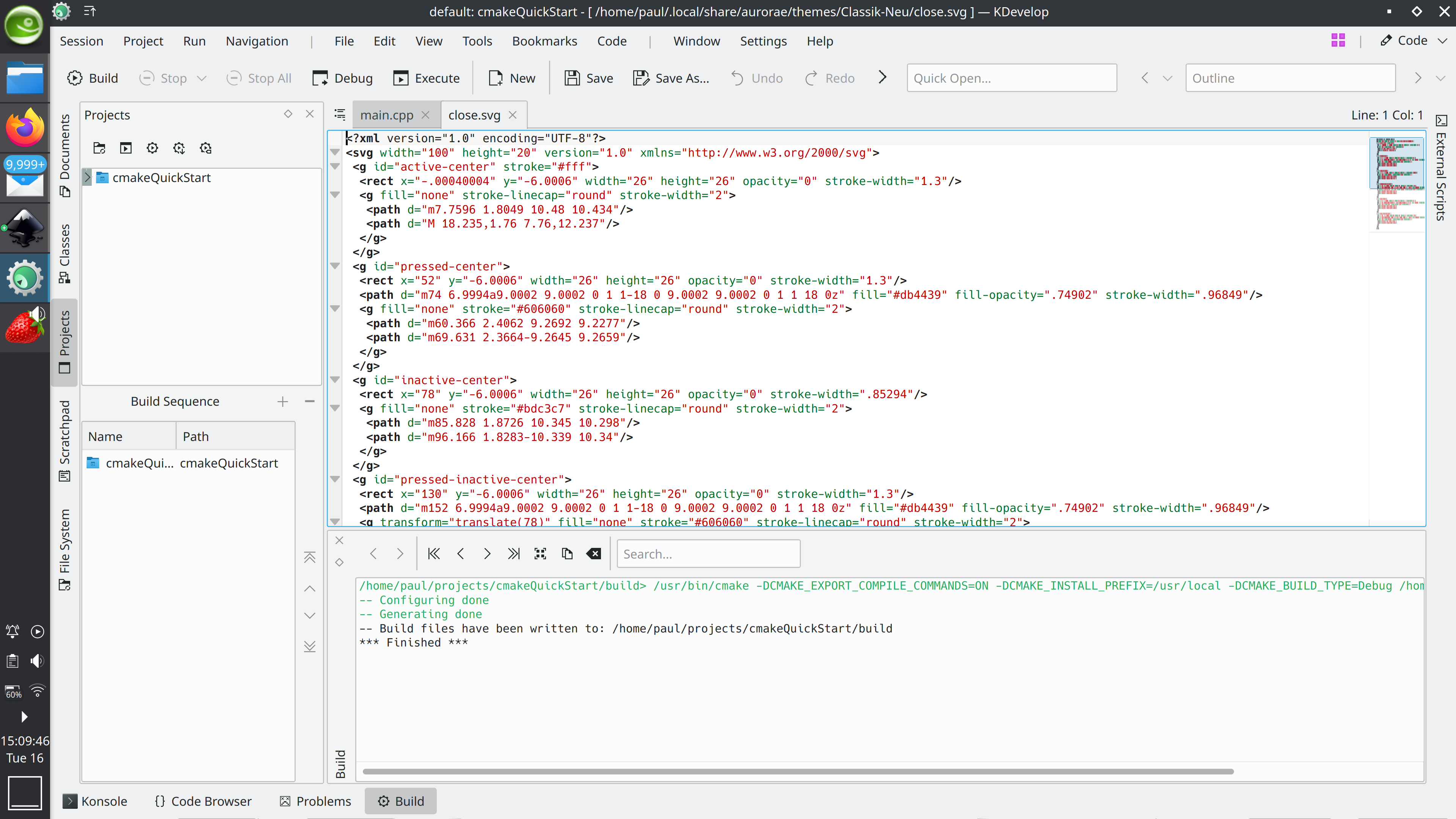Open the Stop dropdown arrow
This screenshot has height=819, width=1456.
coord(202,78)
